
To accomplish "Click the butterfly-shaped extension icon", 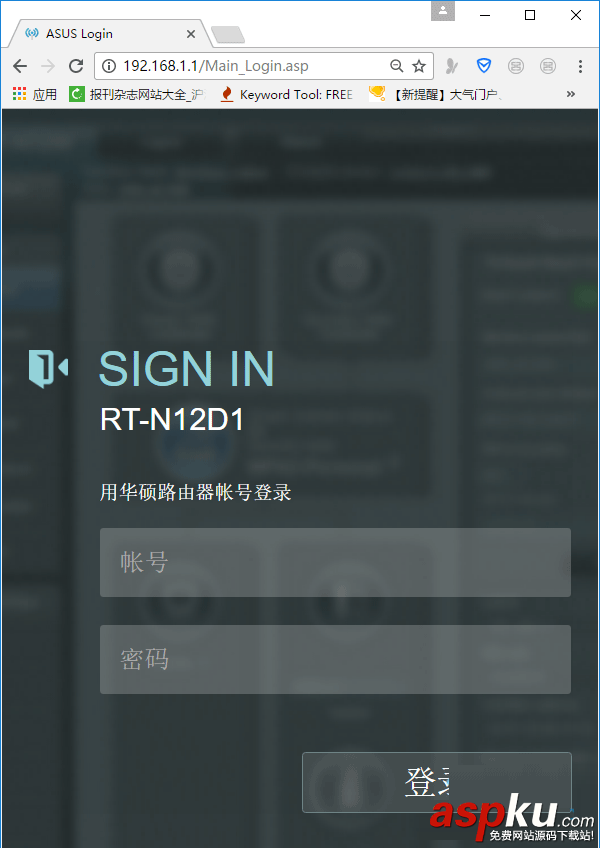I will pyautogui.click(x=452, y=66).
